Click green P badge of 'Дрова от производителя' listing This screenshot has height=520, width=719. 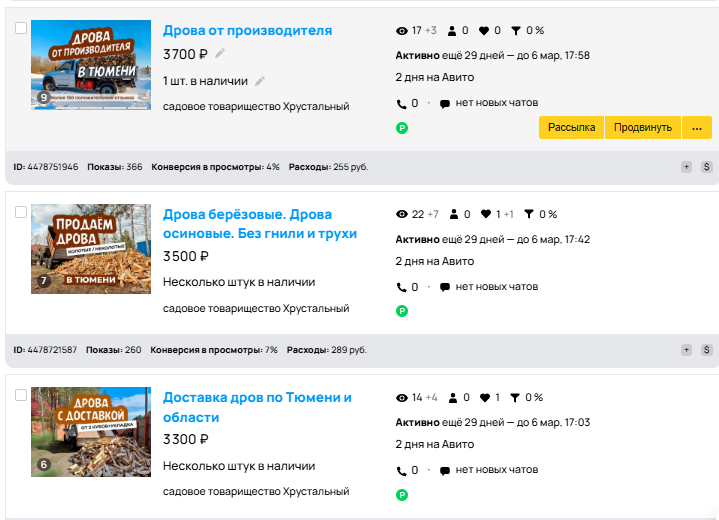tap(402, 128)
